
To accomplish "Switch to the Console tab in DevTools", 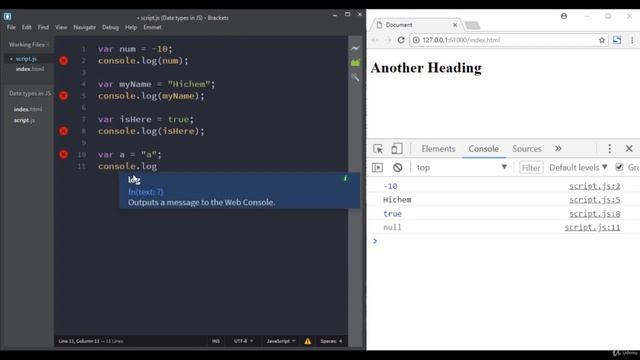I will pos(484,149).
